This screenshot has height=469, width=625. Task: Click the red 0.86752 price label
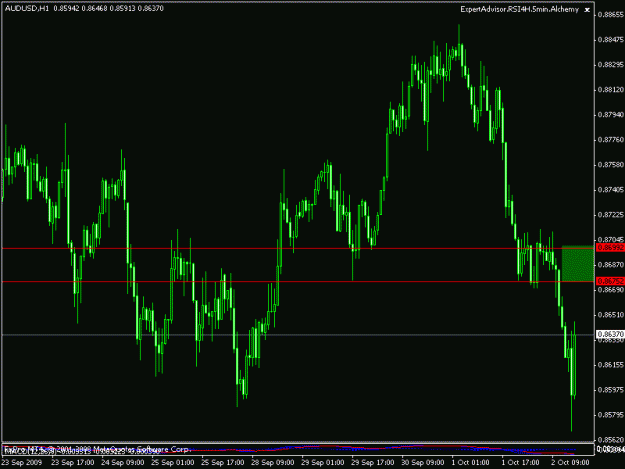610,281
